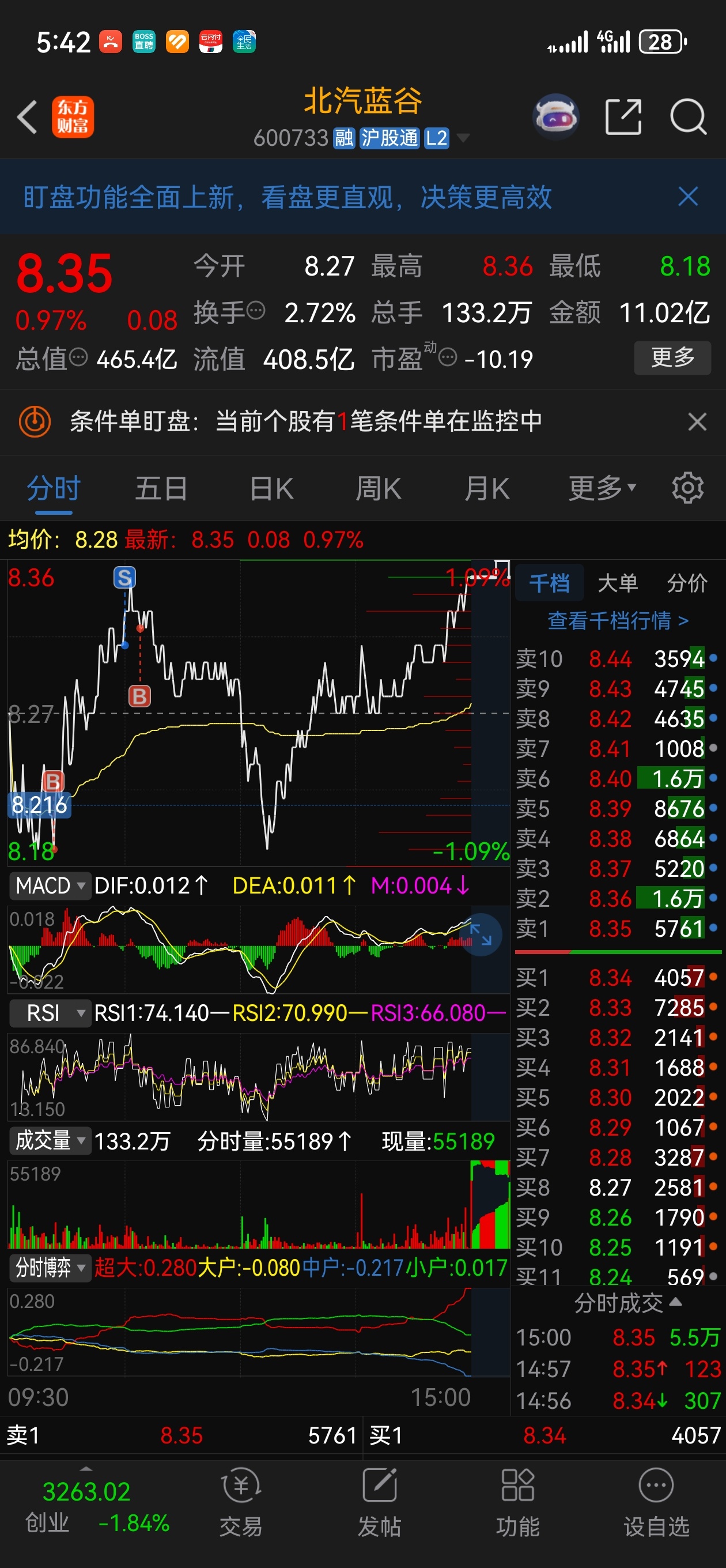Open the Eastmoney logo icon
Screen dimensions: 726x1568
click(73, 117)
